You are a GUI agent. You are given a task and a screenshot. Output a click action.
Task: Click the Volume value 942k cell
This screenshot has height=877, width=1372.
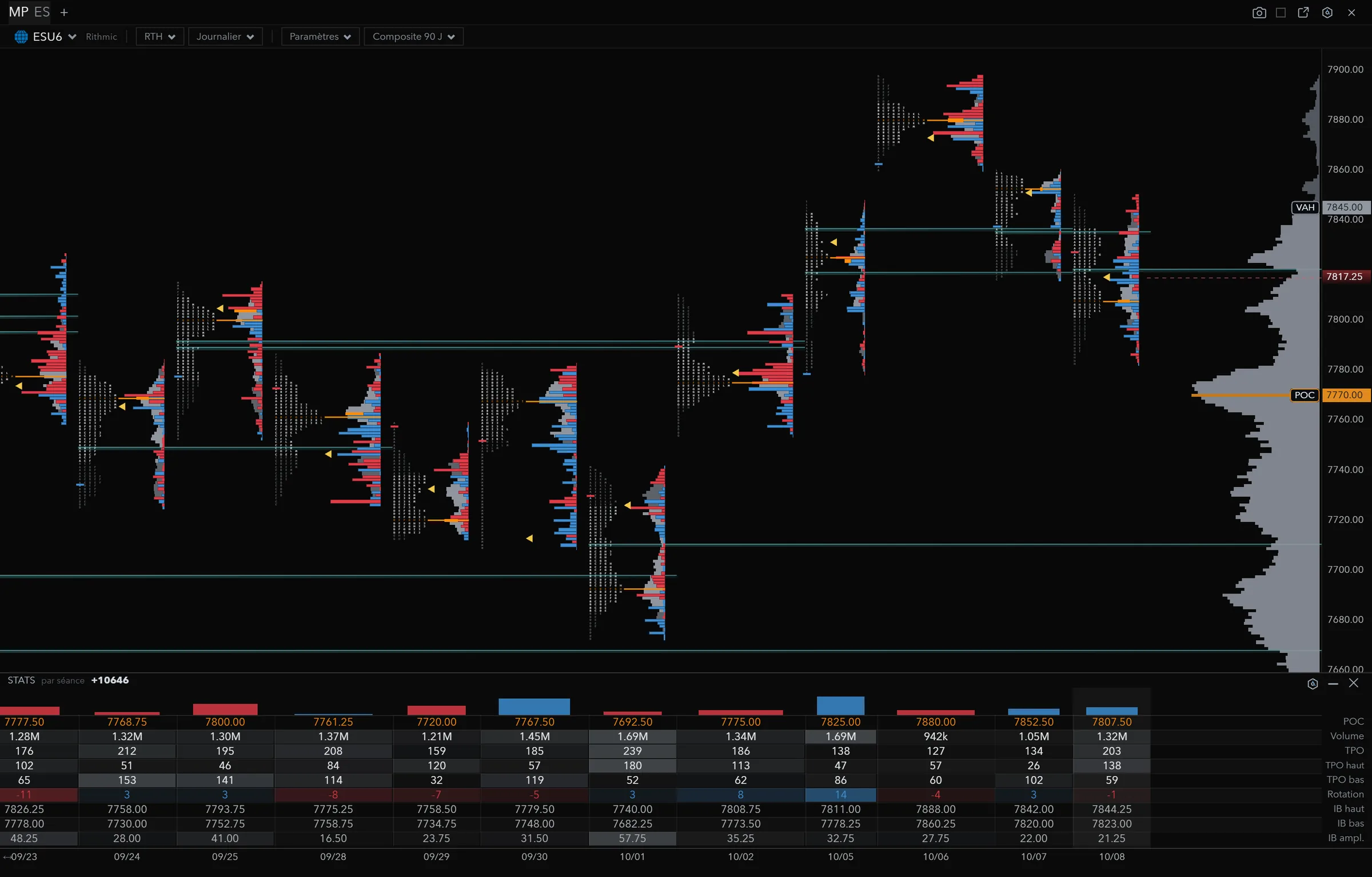click(936, 736)
